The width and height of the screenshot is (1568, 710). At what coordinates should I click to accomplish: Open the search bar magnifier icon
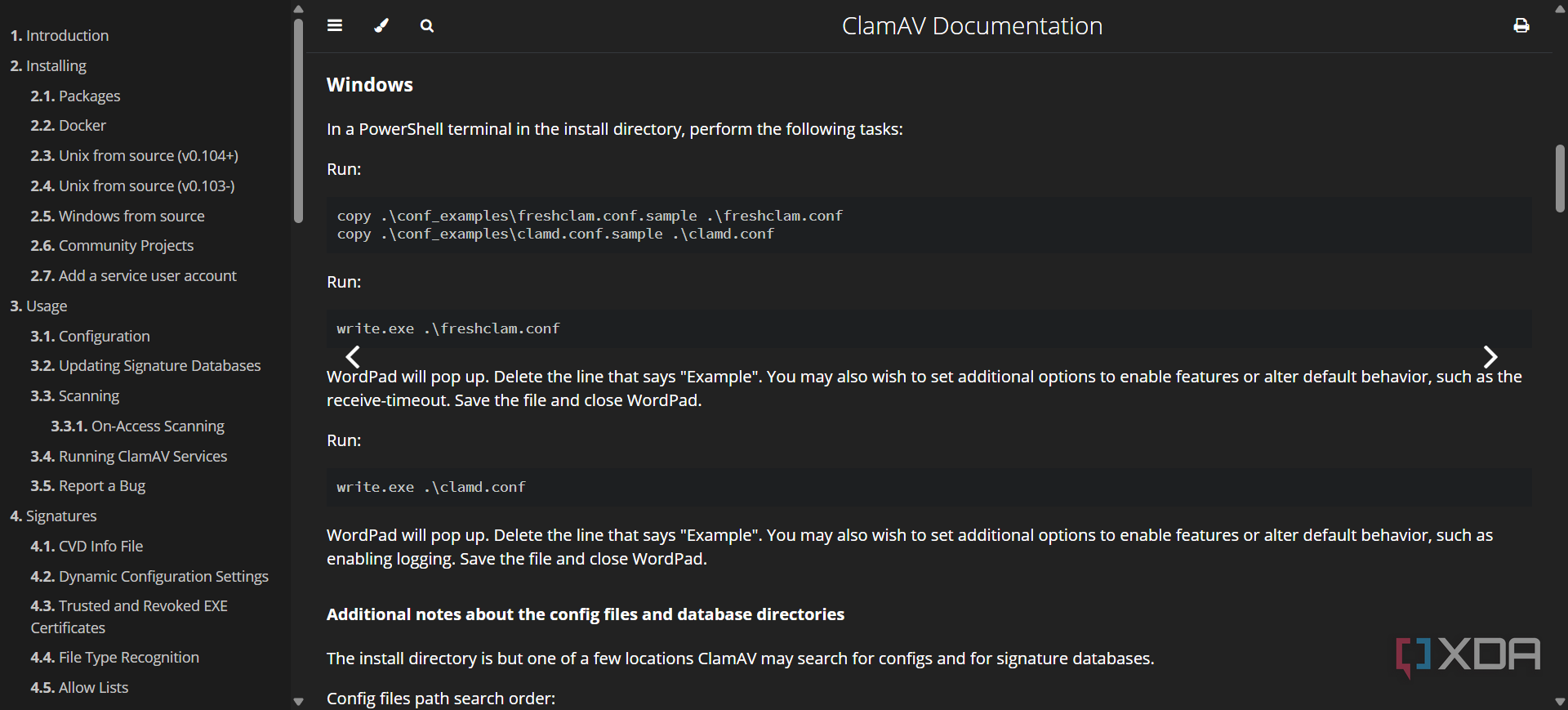[427, 26]
